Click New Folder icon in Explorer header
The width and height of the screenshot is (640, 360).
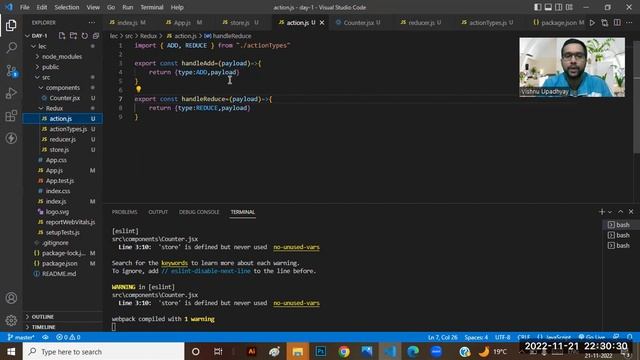73,36
